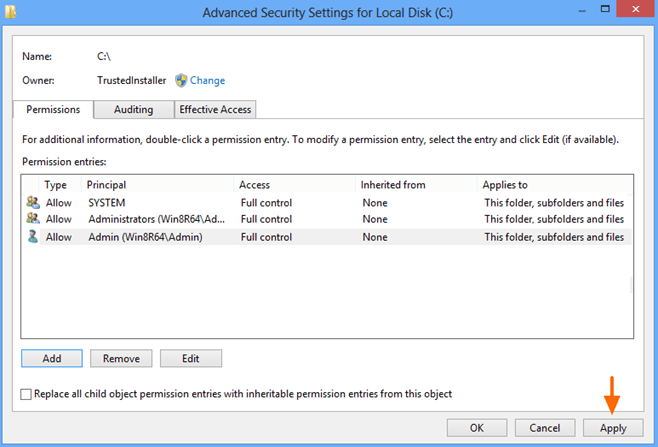
Task: Click the UAC shield icon beside Change
Action: 181,80
